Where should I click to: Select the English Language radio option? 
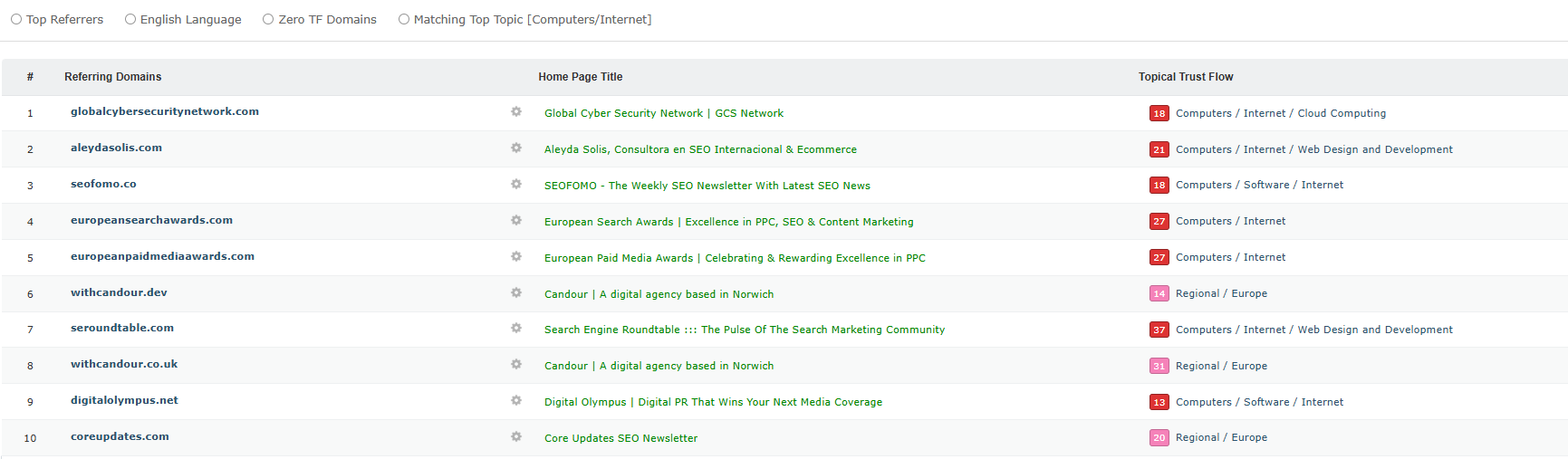(x=130, y=19)
